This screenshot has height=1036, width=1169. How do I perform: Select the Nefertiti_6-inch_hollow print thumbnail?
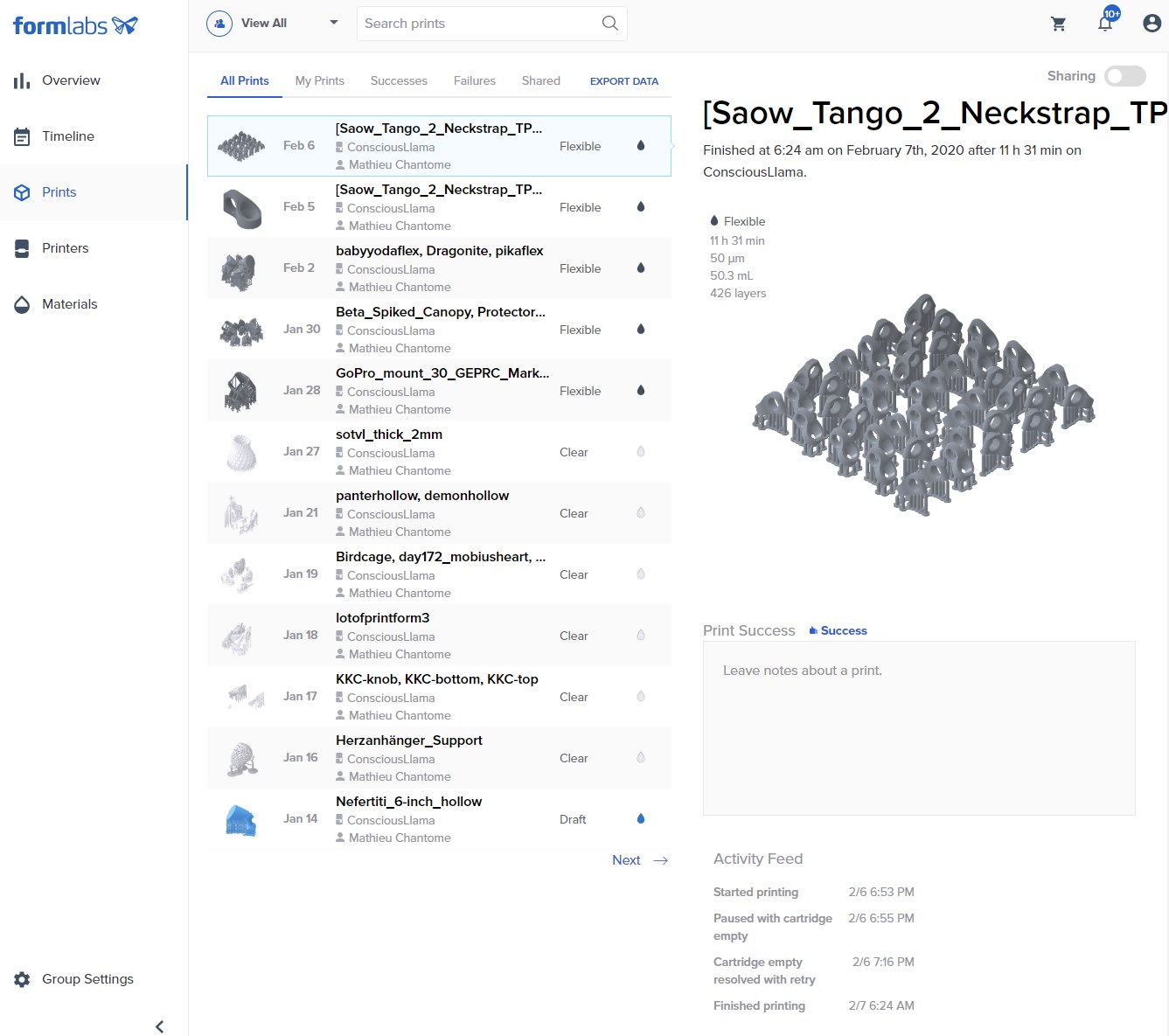pos(240,820)
